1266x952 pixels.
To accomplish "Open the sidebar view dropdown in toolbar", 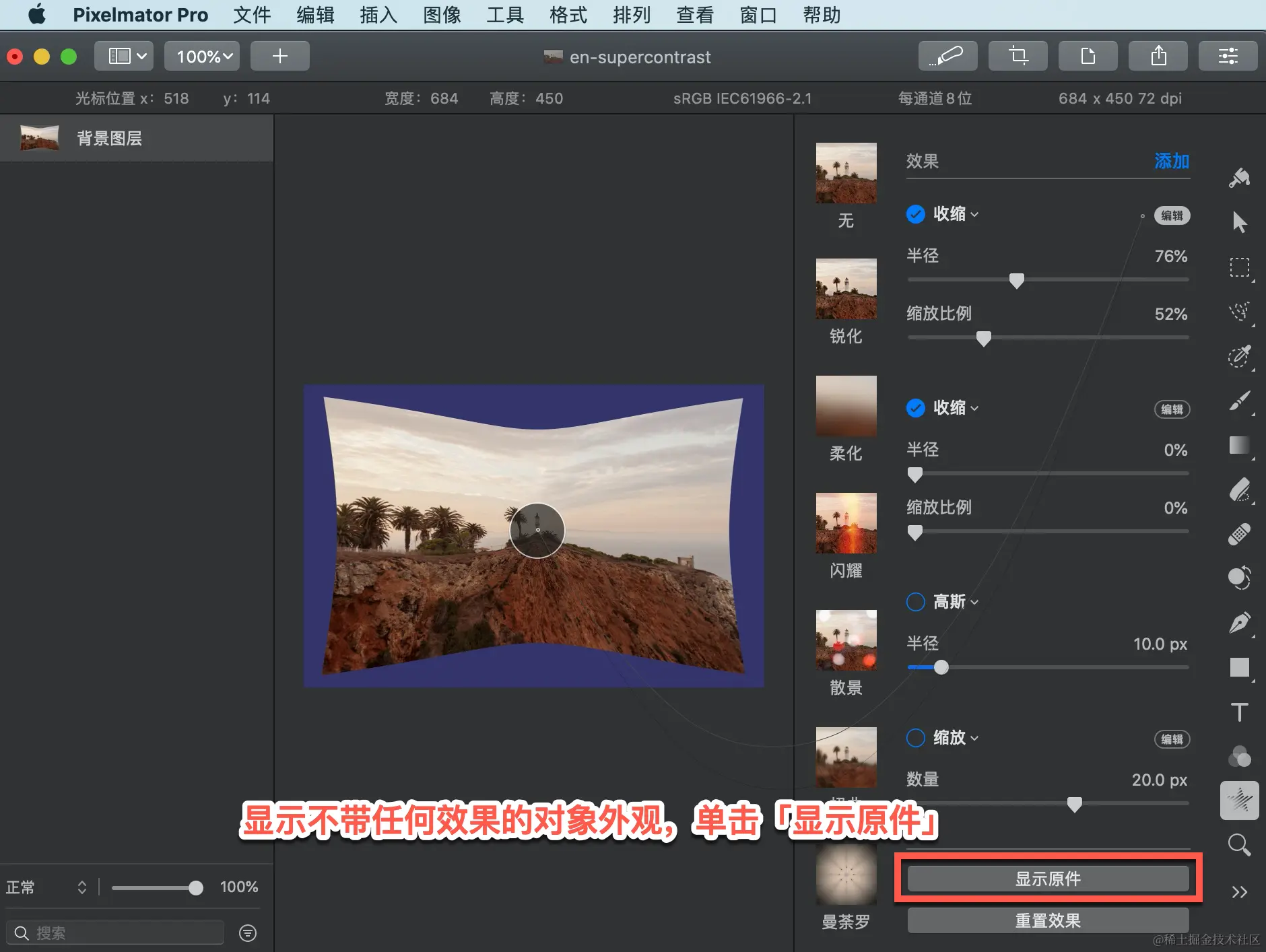I will 124,56.
